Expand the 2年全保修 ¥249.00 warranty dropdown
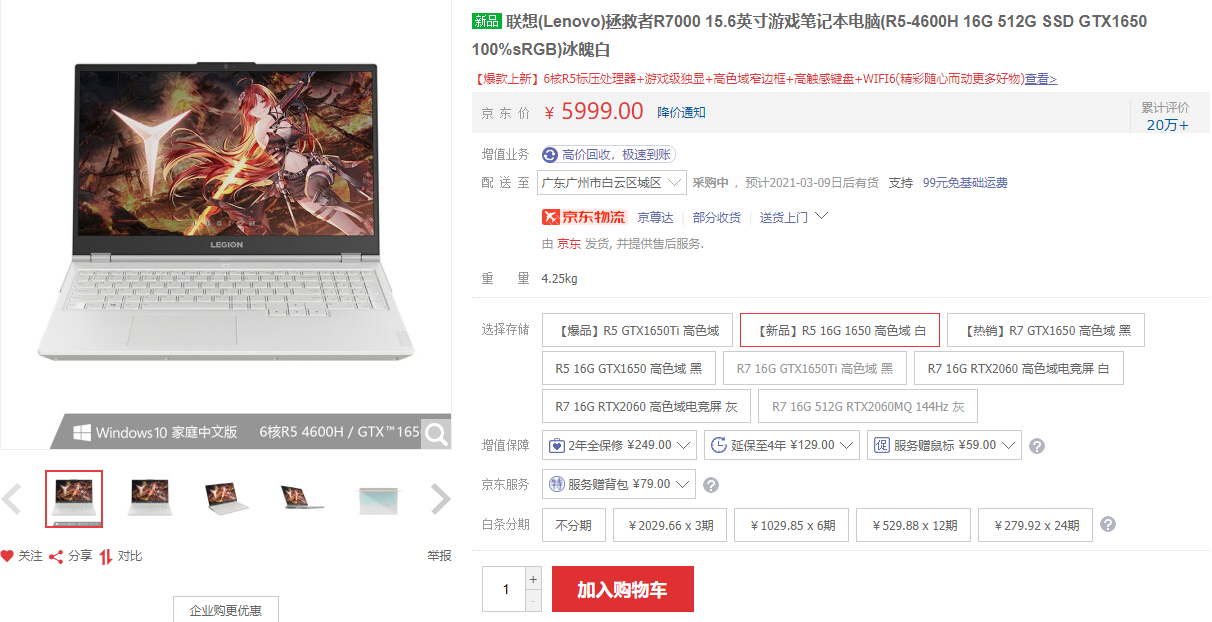This screenshot has width=1212, height=622. [x=619, y=445]
